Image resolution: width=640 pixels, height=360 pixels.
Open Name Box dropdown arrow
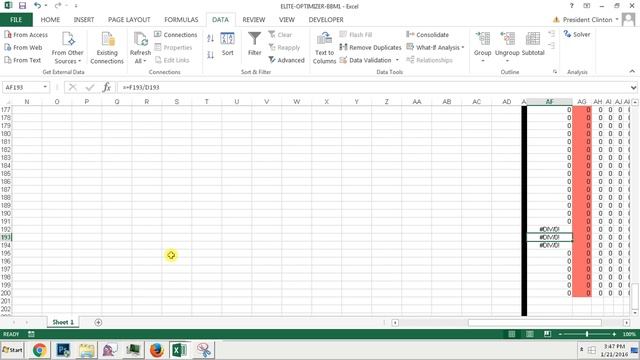coord(45,87)
